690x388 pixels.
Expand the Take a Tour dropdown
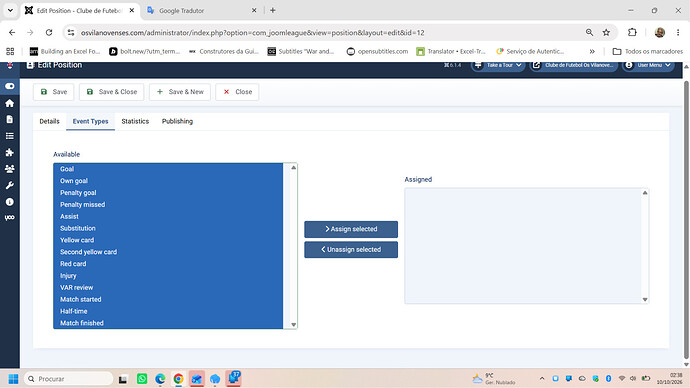tap(498, 65)
